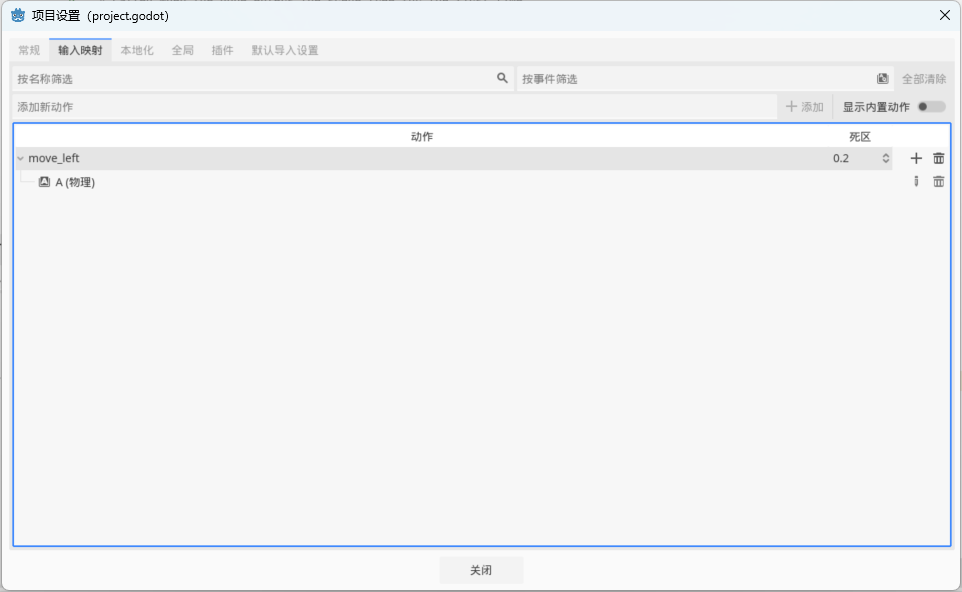962x592 pixels.
Task: Click the 添加 button
Action: [x=804, y=106]
